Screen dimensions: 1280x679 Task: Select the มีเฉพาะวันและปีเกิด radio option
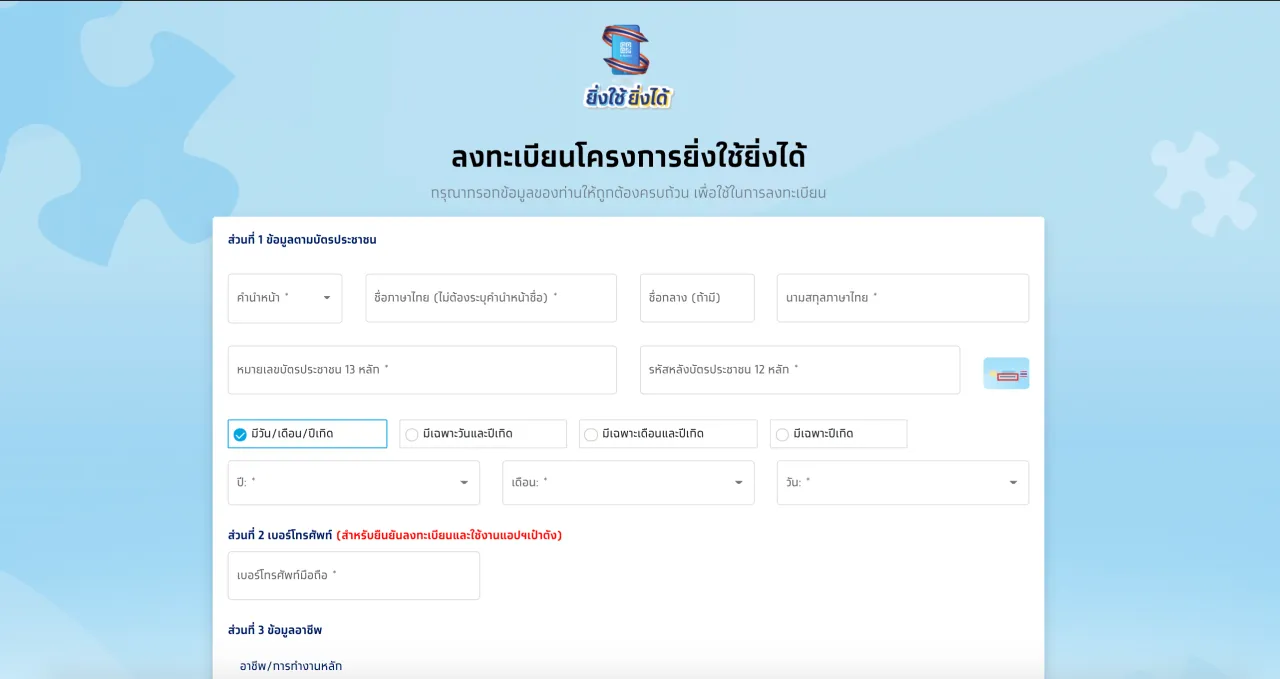tap(483, 434)
